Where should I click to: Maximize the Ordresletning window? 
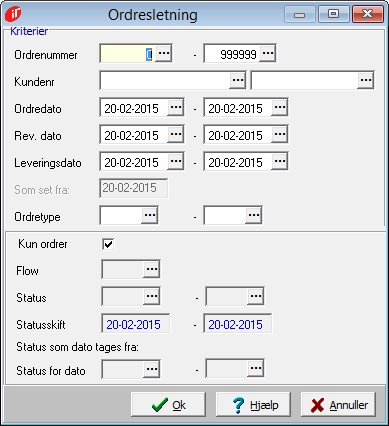333,14
